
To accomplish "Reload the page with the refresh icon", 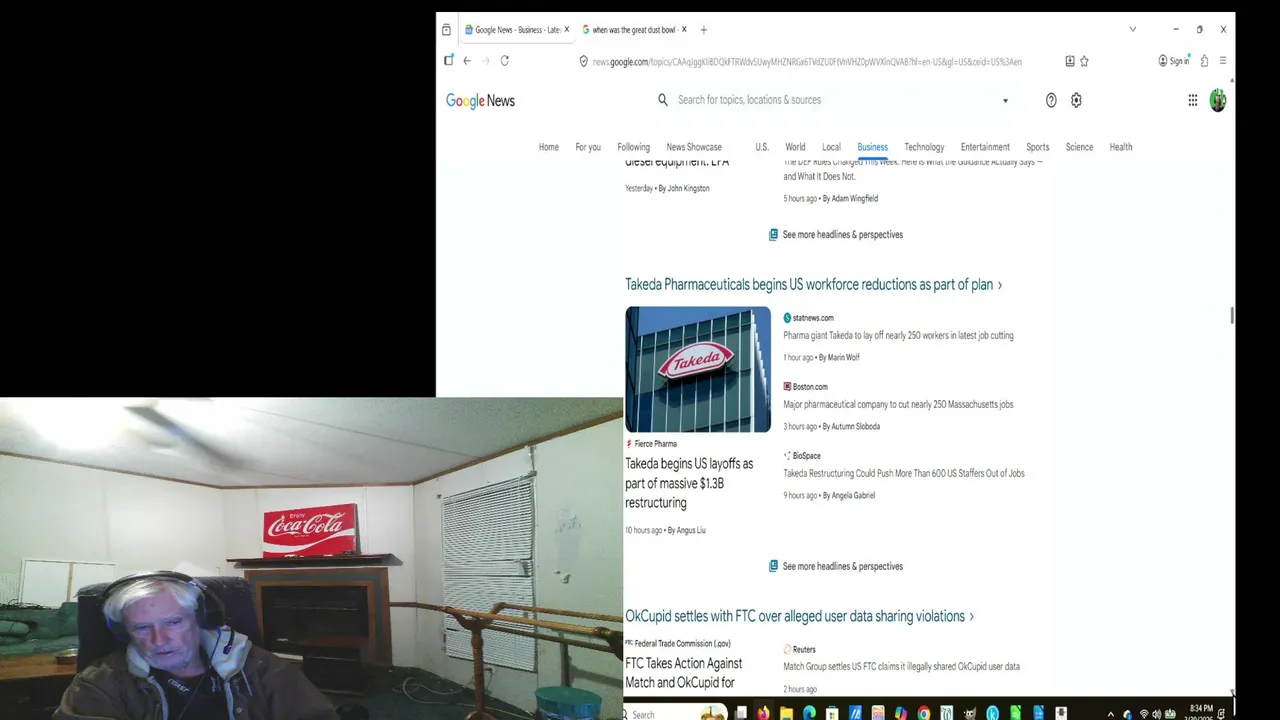I will (505, 61).
